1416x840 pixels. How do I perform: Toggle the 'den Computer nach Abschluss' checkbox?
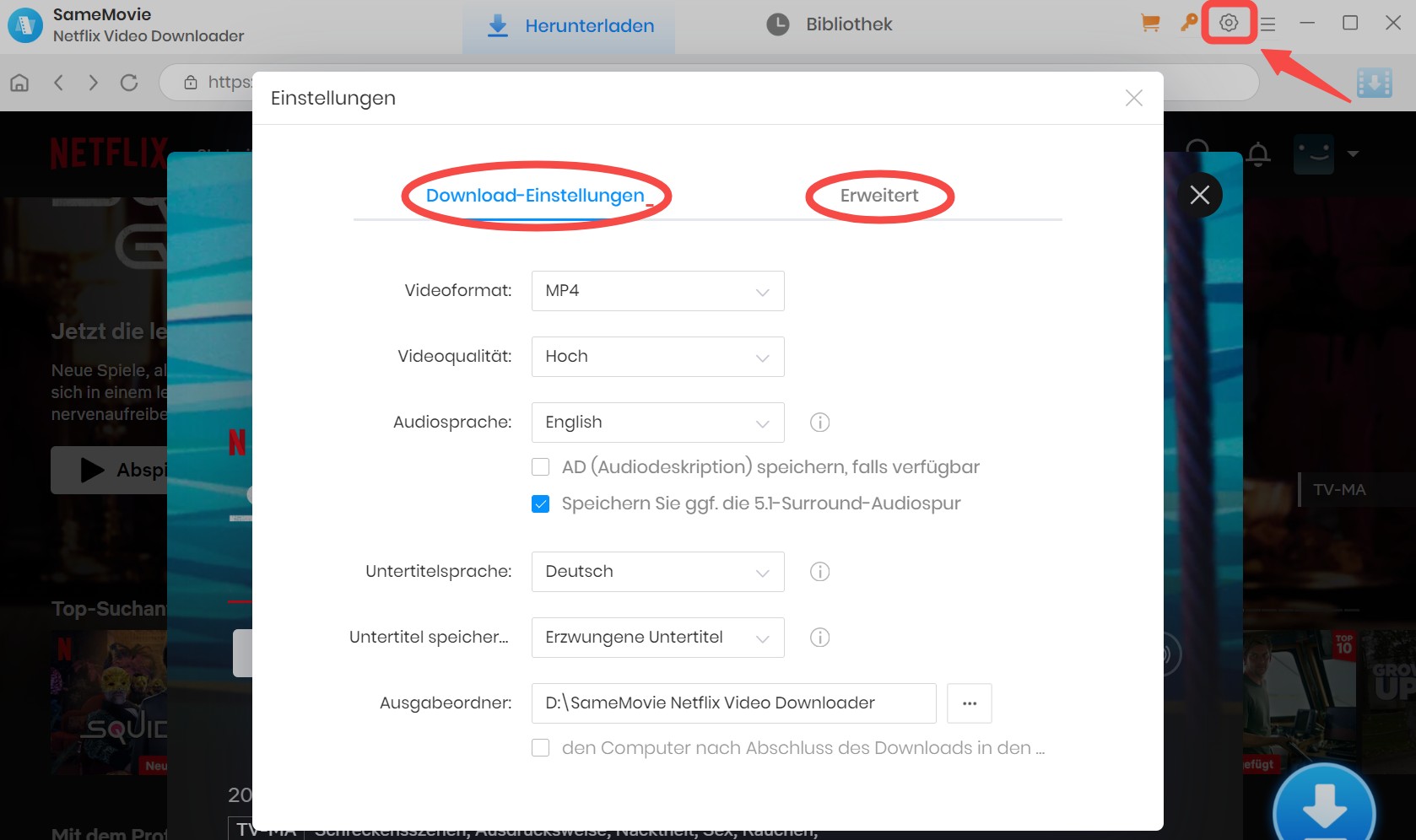point(541,748)
